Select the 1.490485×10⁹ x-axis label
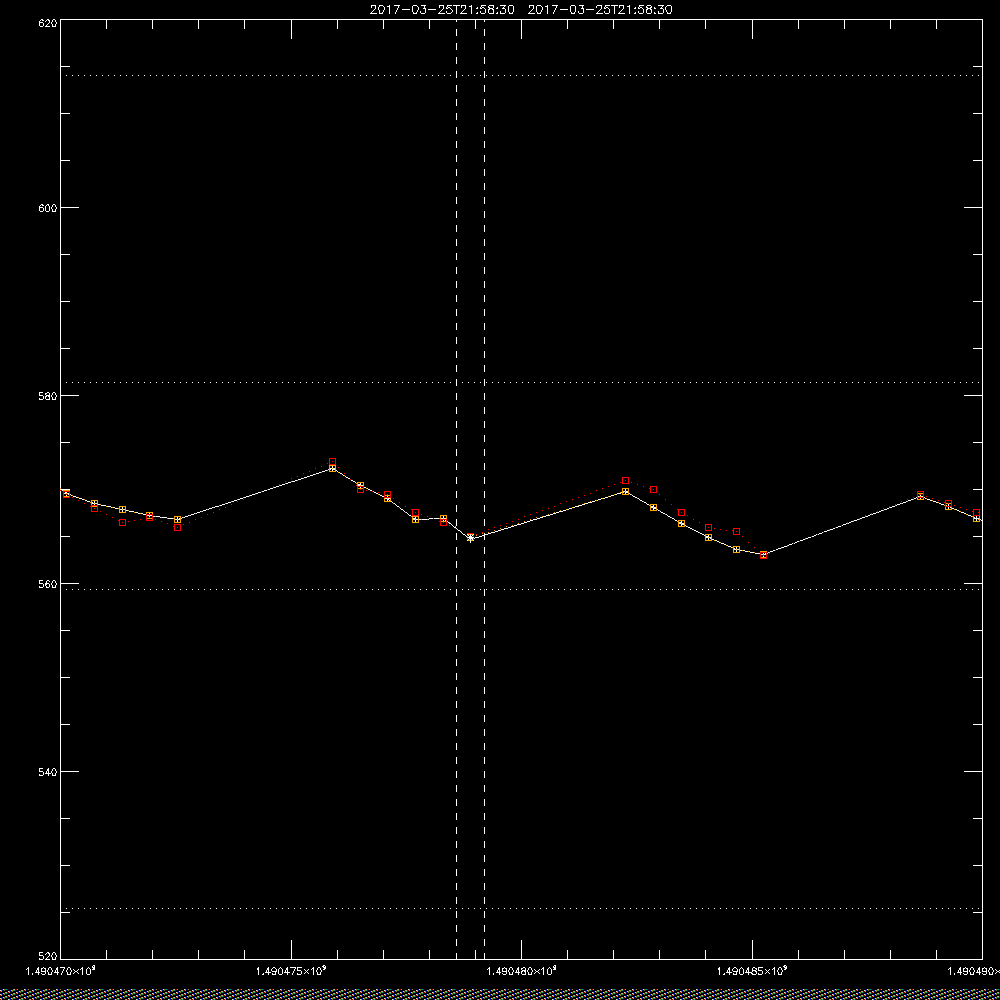This screenshot has width=1000, height=1000. coord(752,971)
